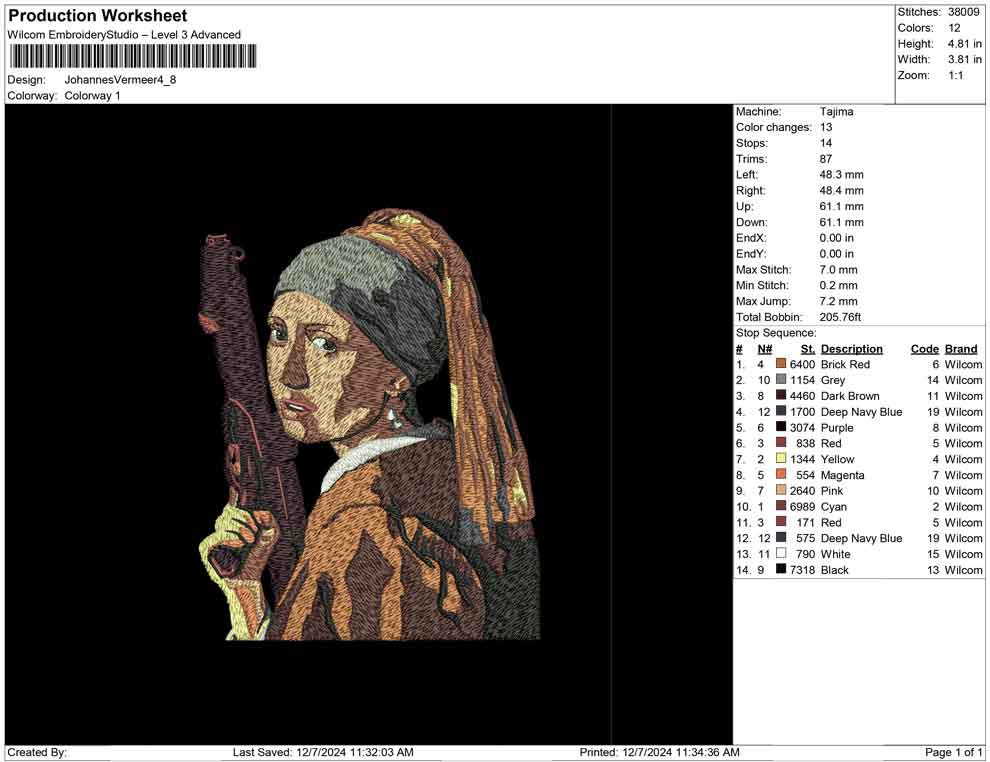990x762 pixels.
Task: Select the Brand column header
Action: [x=961, y=349]
